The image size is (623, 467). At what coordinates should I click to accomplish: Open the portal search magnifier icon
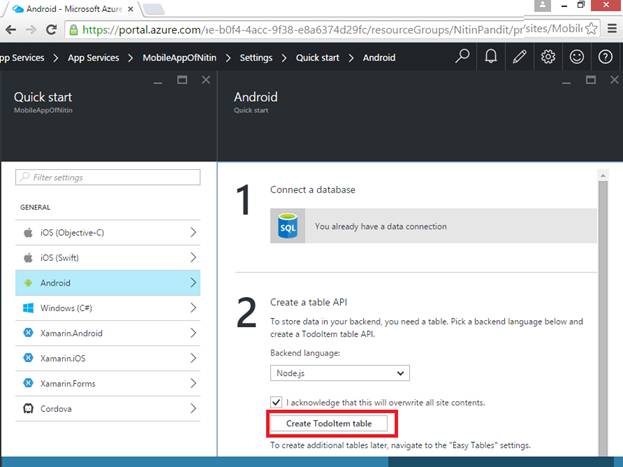coord(462,57)
